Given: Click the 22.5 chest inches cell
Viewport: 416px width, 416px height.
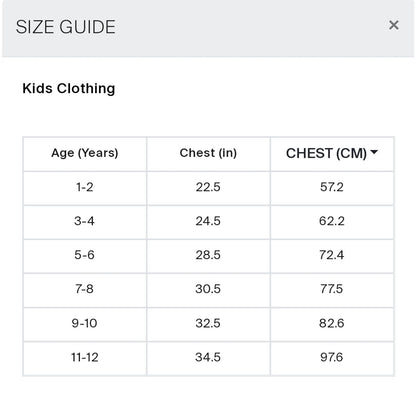Looking at the screenshot, I should [x=208, y=187].
